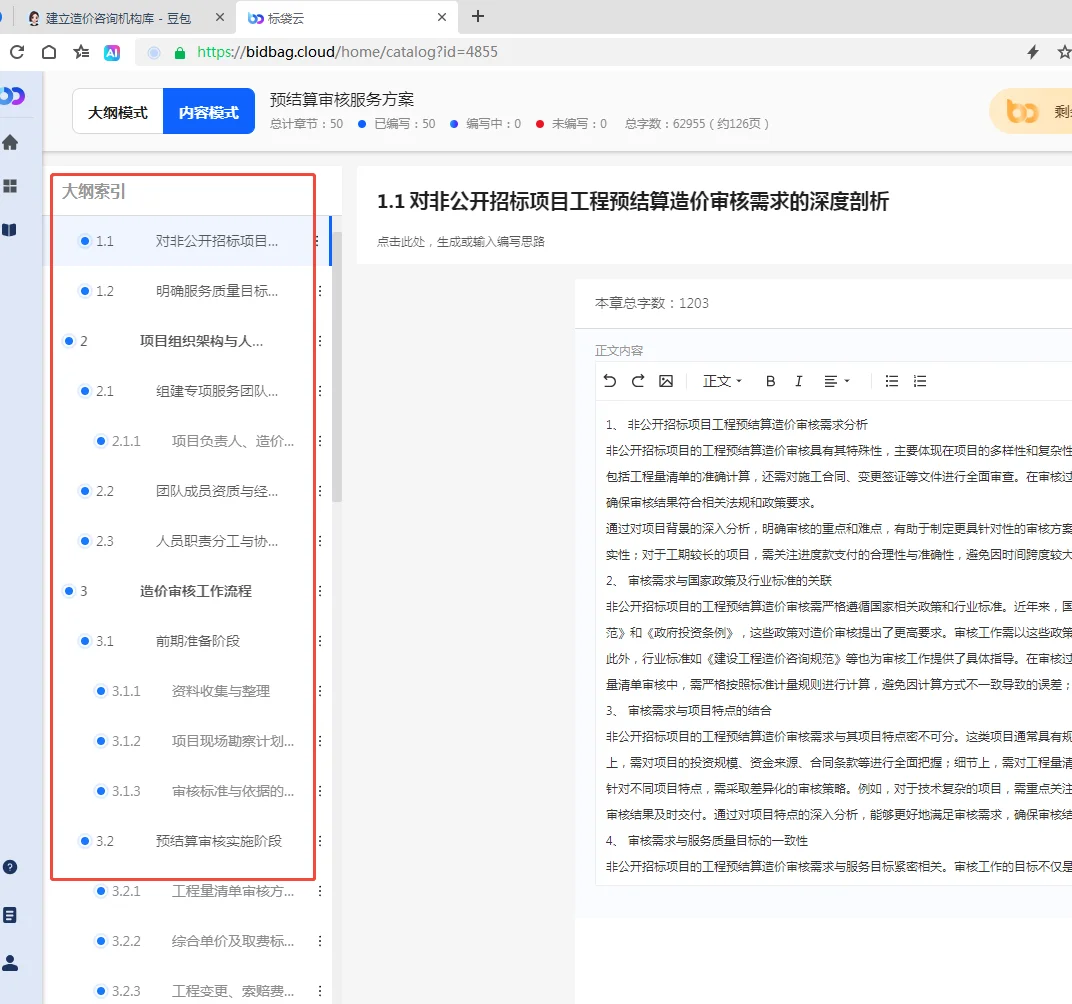Open the kebab menu next to outline item 1.2
Viewport: 1072px width, 1004px height.
tap(319, 291)
